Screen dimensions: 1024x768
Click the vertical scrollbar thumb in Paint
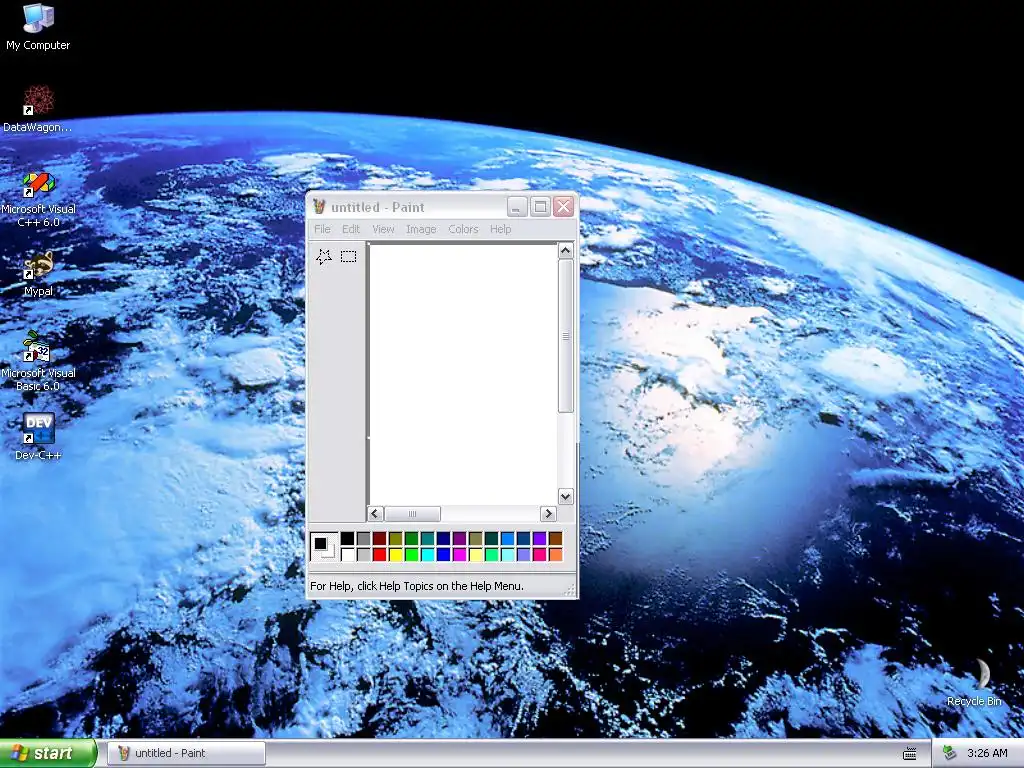point(566,336)
